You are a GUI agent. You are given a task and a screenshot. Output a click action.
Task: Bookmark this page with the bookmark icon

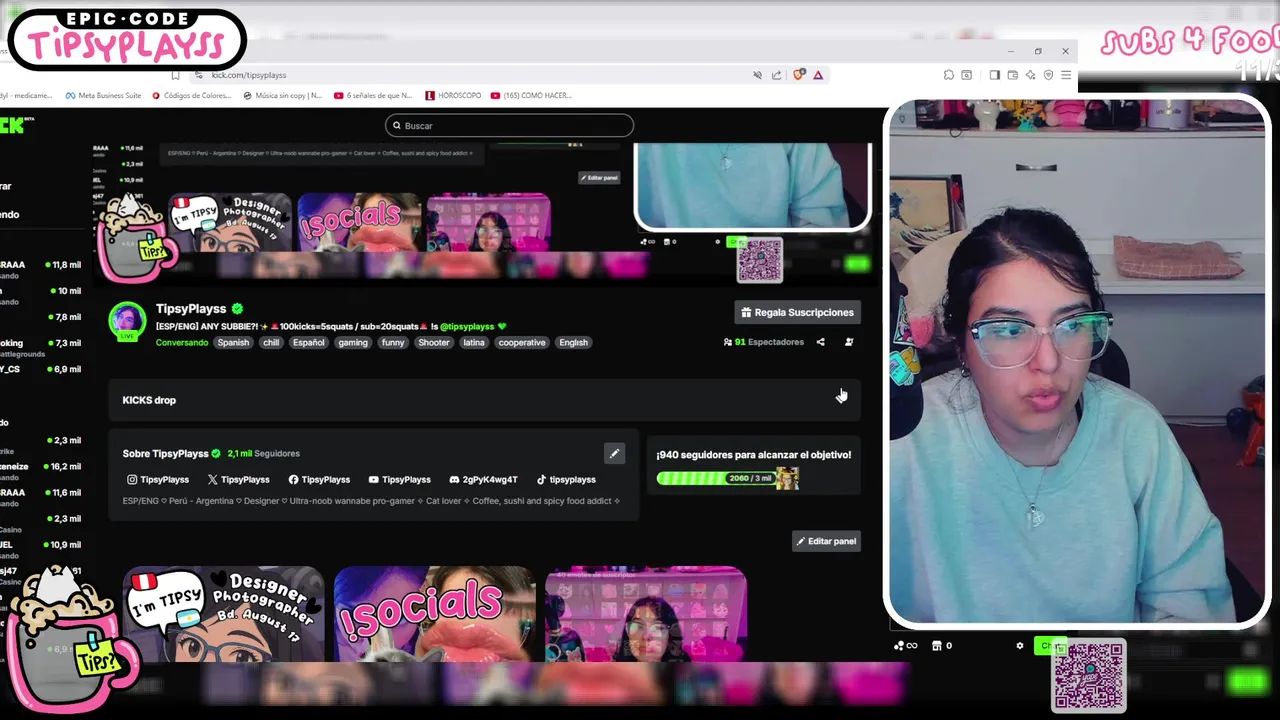(x=175, y=75)
